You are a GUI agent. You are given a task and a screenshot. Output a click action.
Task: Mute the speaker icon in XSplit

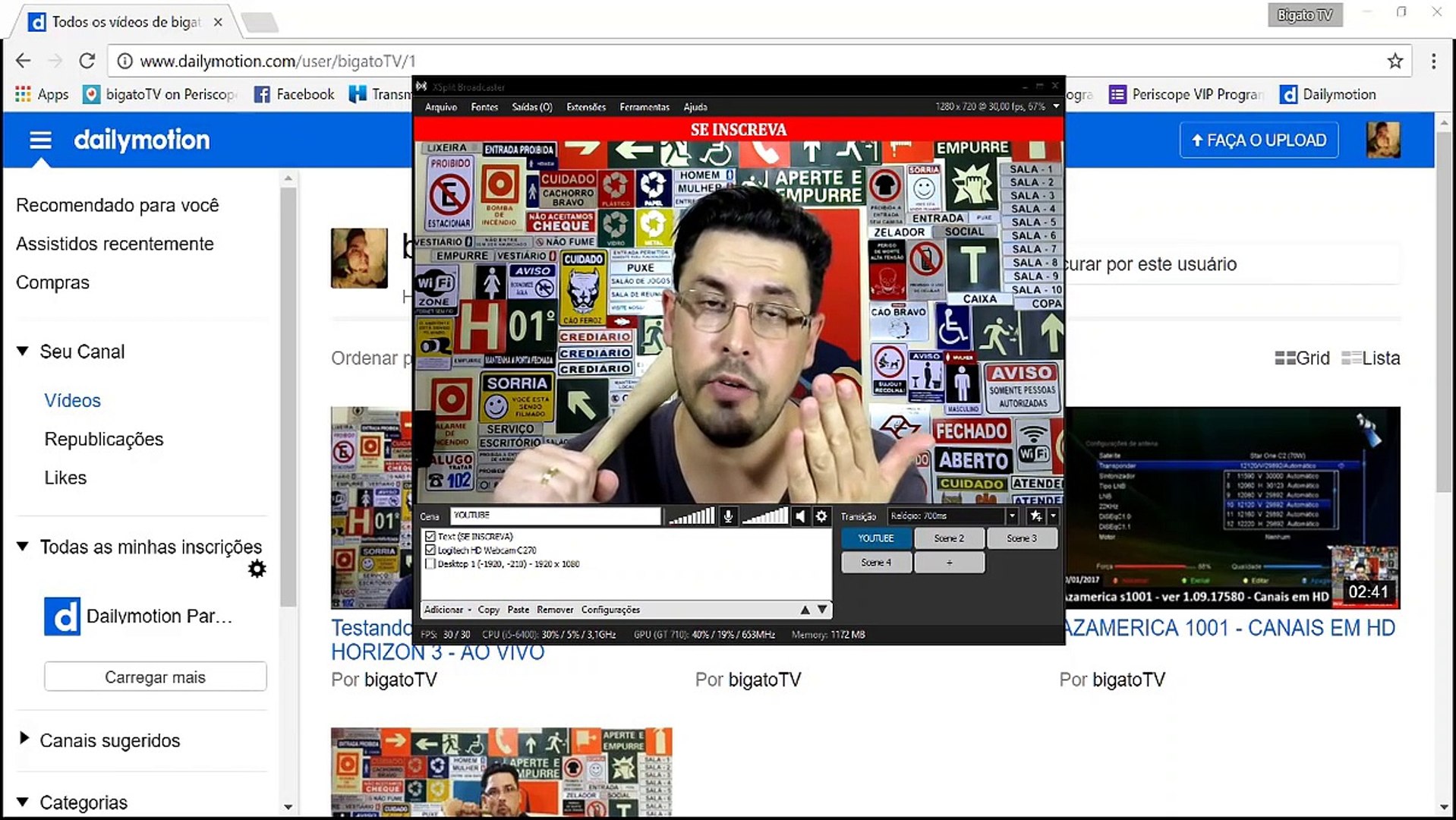tap(800, 516)
